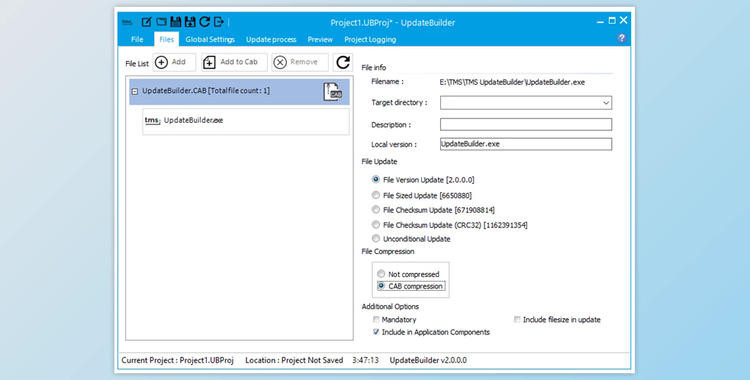Click Location : Project Not Saved status
The height and width of the screenshot is (380, 750).
click(294, 360)
